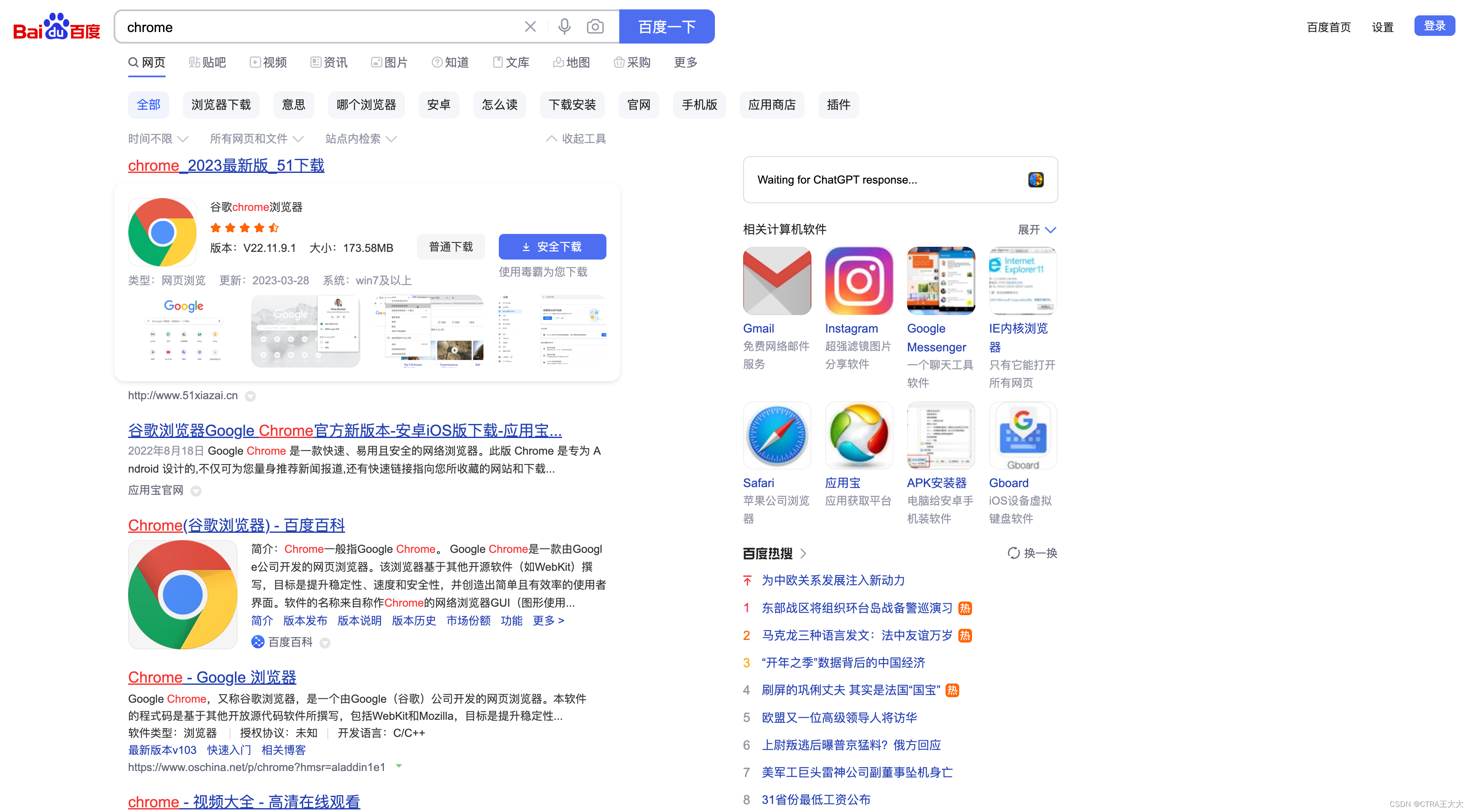Image resolution: width=1470 pixels, height=812 pixels.
Task: Open the 百度百科 Chrome result link
Action: pyautogui.click(x=236, y=525)
